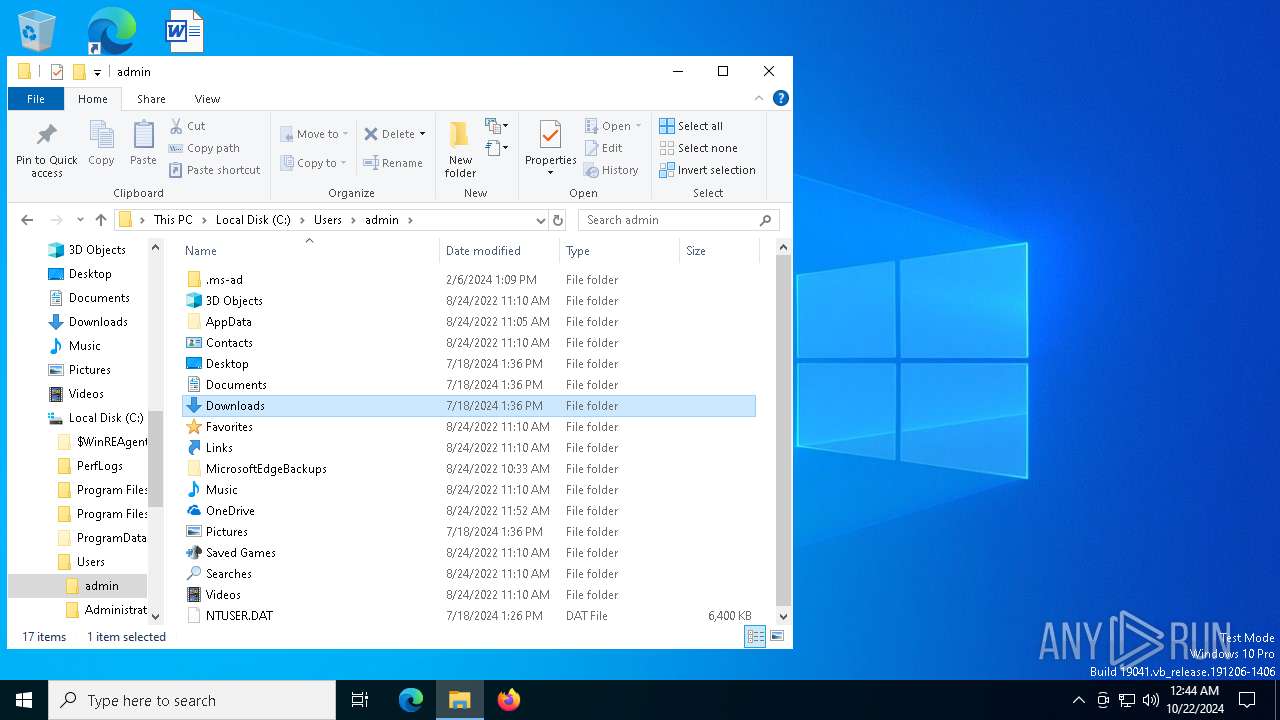Click the refresh button beside address bar
The width and height of the screenshot is (1280, 720).
558,220
